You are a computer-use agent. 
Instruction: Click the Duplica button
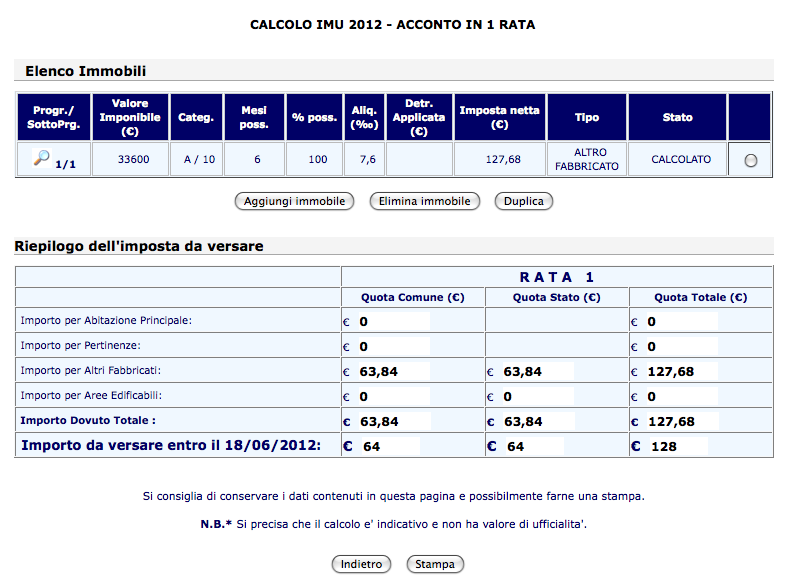click(x=523, y=201)
